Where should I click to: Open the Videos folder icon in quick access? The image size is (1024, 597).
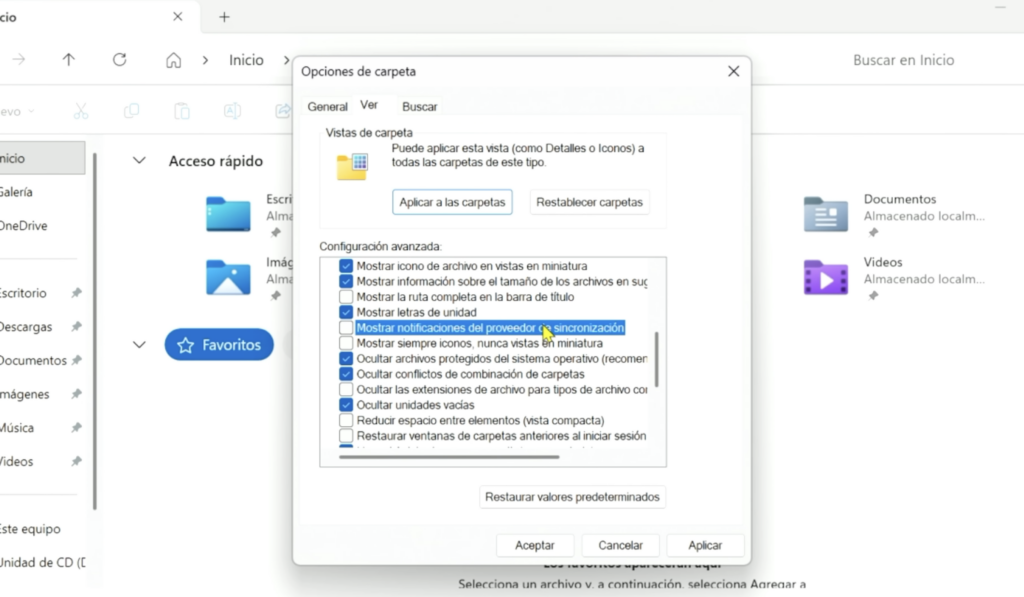[x=825, y=277]
